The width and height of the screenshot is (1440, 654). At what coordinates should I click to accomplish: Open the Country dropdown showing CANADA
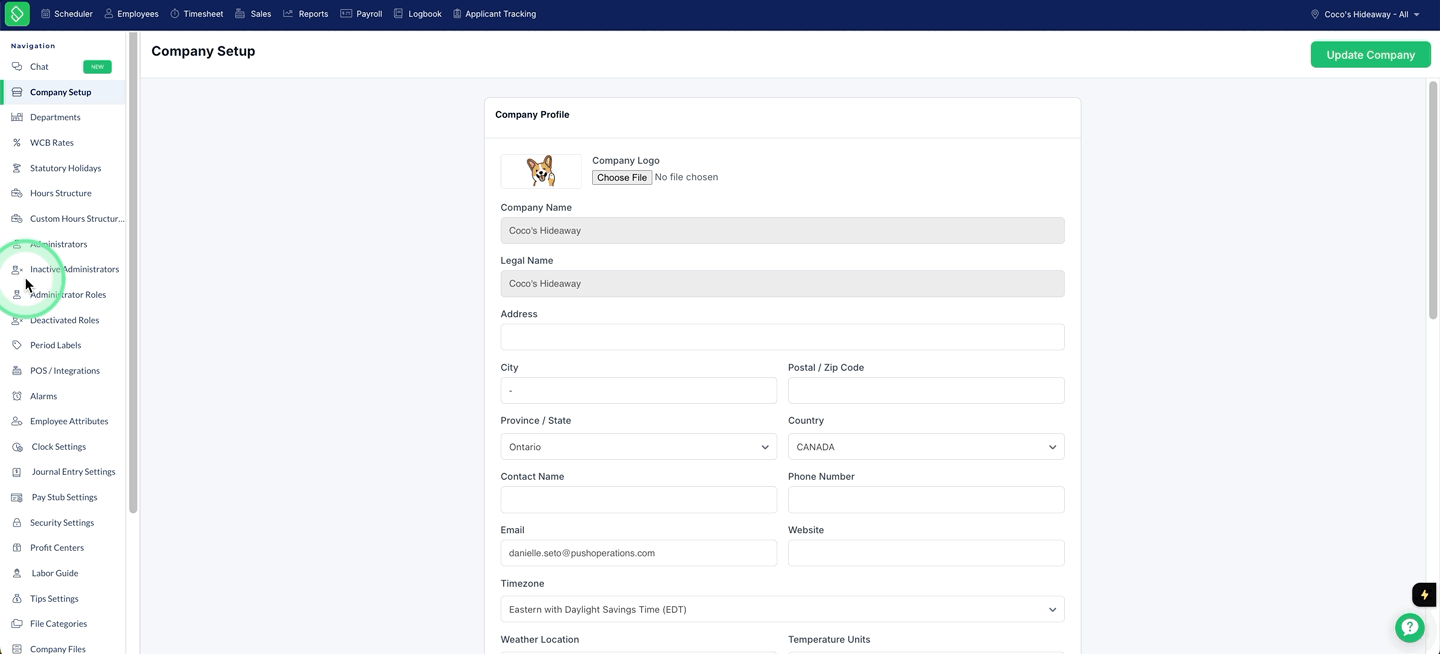(926, 447)
